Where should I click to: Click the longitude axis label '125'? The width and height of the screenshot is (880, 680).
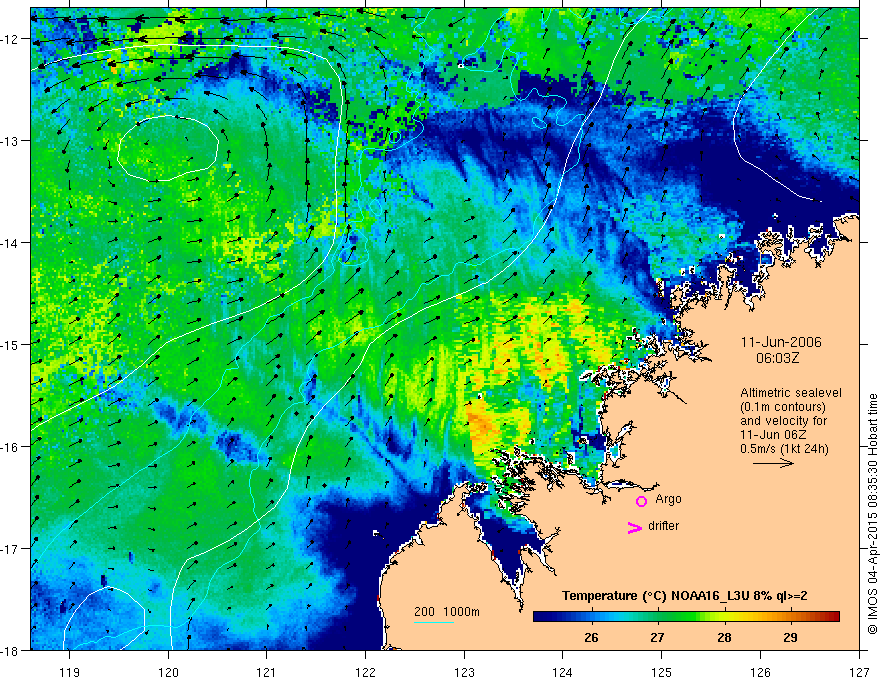click(x=662, y=672)
